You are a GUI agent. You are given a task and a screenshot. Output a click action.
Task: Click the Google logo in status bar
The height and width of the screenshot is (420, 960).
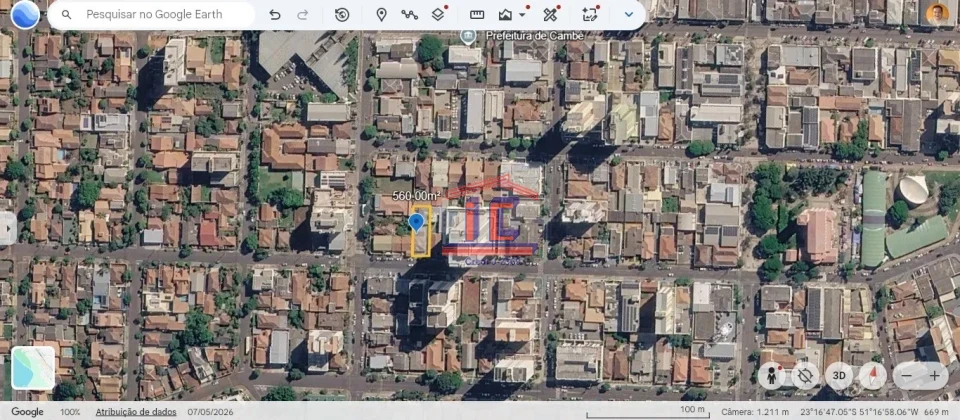tap(27, 412)
